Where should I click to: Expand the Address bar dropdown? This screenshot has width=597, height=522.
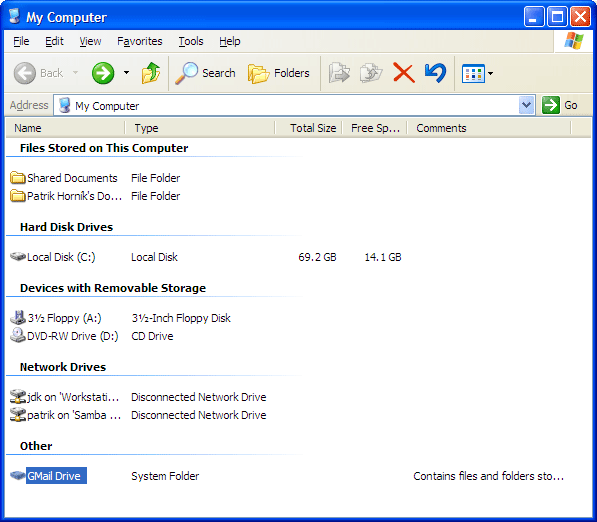(526, 105)
